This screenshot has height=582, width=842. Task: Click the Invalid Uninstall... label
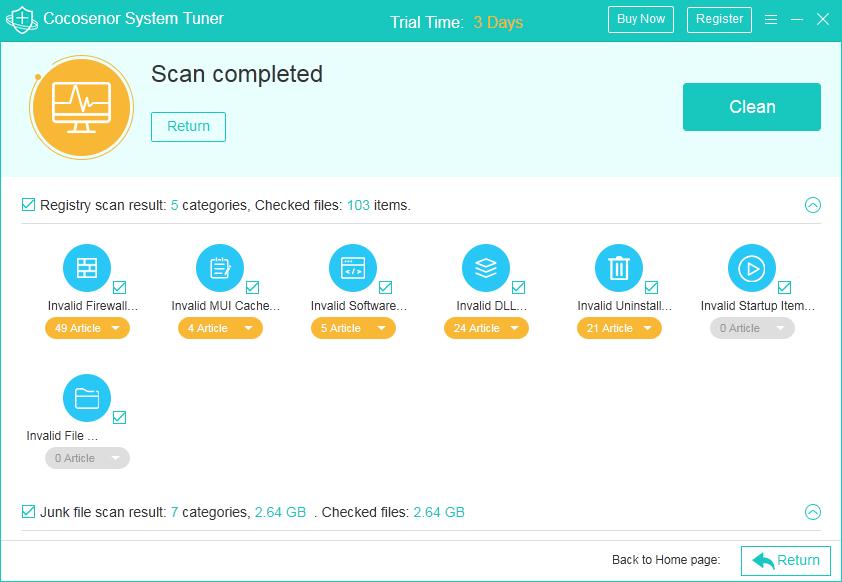click(625, 305)
